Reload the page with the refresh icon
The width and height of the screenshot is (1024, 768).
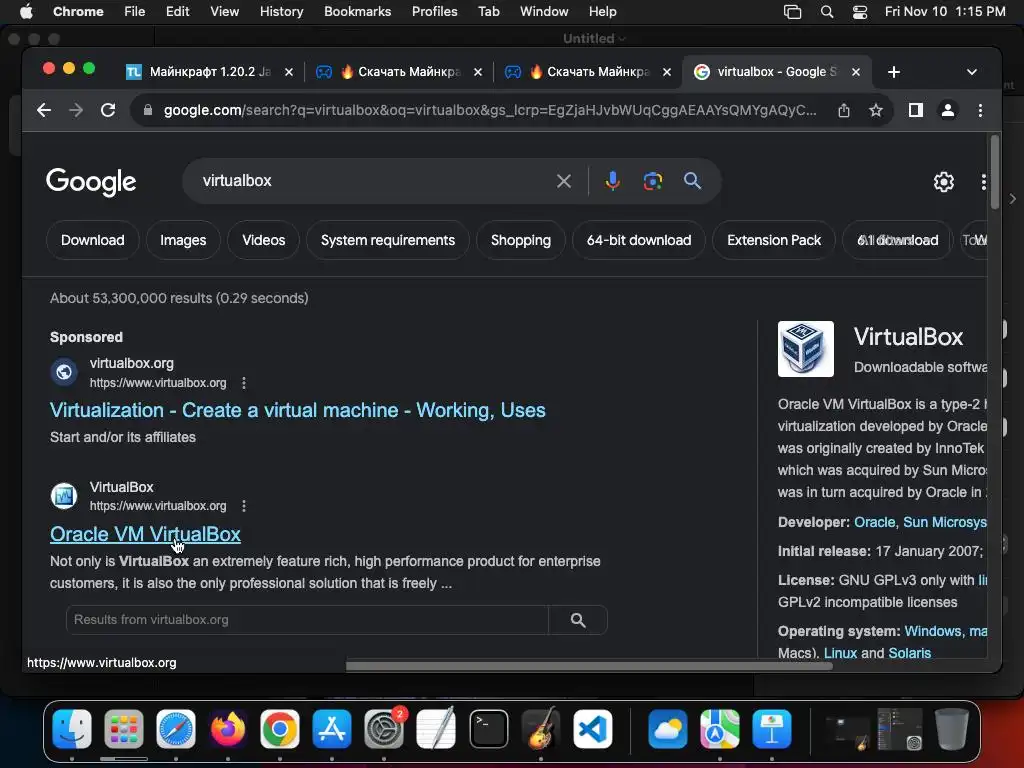[x=108, y=110]
